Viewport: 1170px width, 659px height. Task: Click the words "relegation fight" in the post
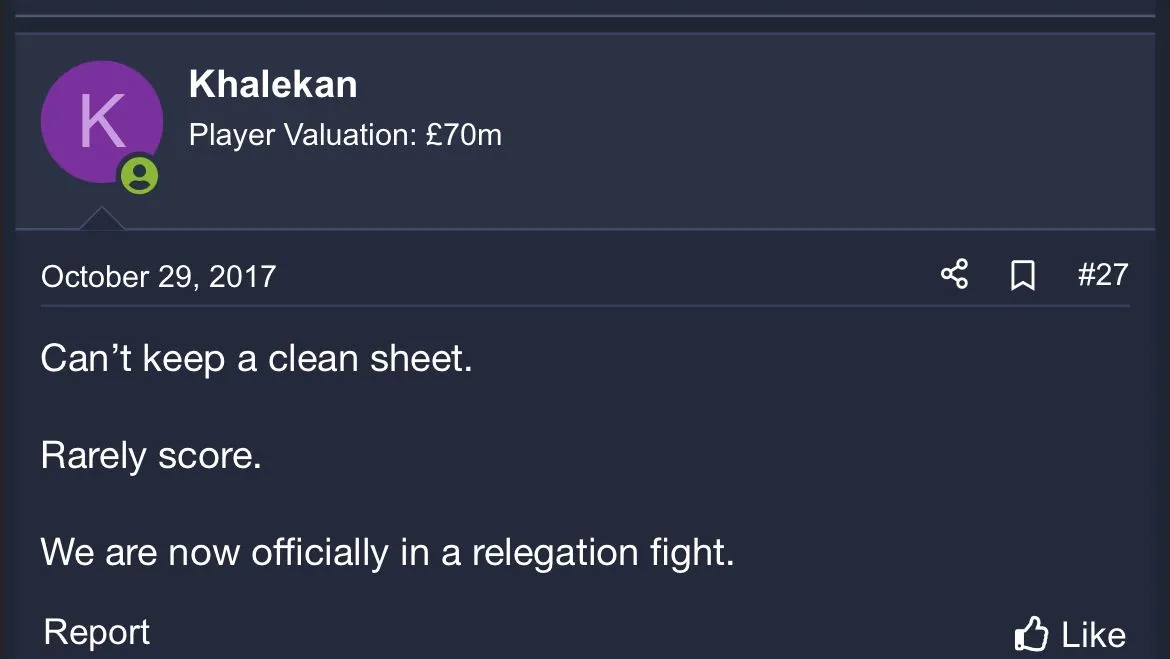602,552
